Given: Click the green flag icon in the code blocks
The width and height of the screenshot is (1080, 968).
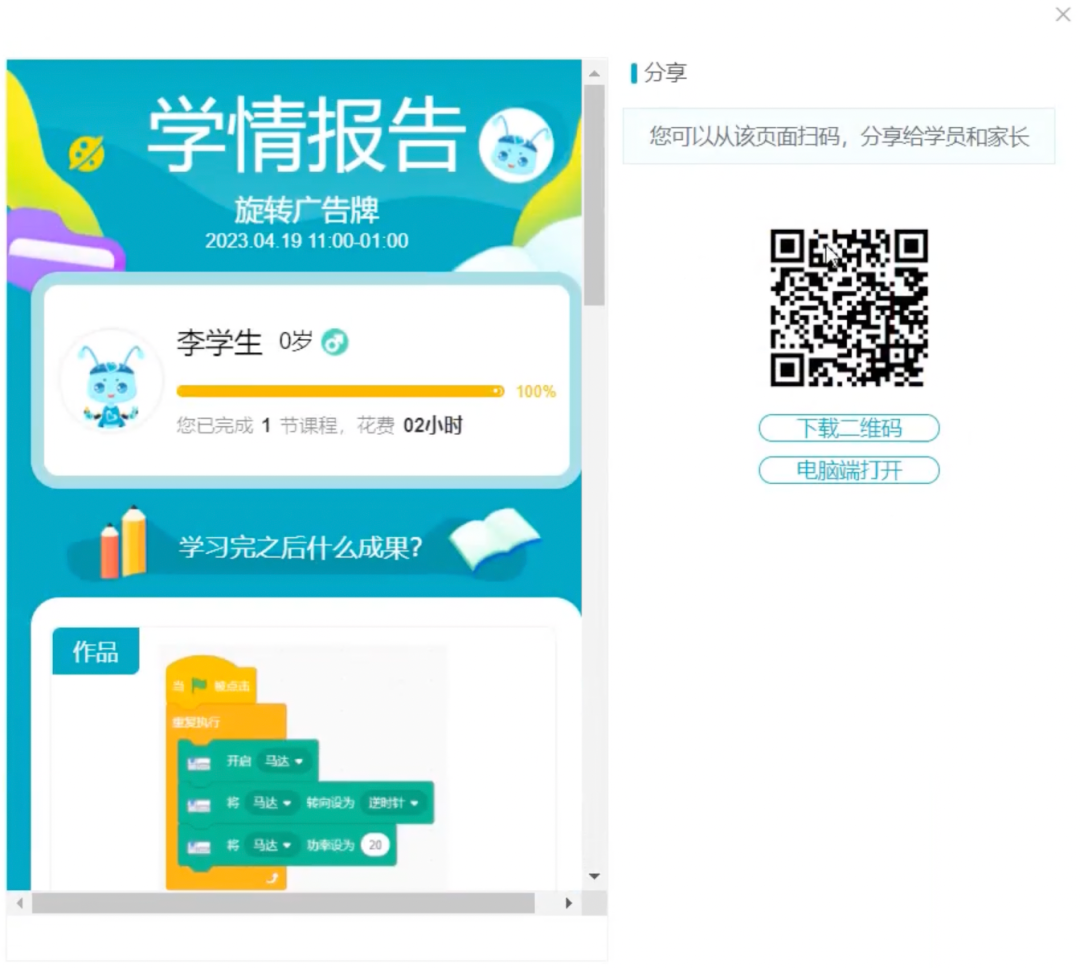Looking at the screenshot, I should click(198, 685).
